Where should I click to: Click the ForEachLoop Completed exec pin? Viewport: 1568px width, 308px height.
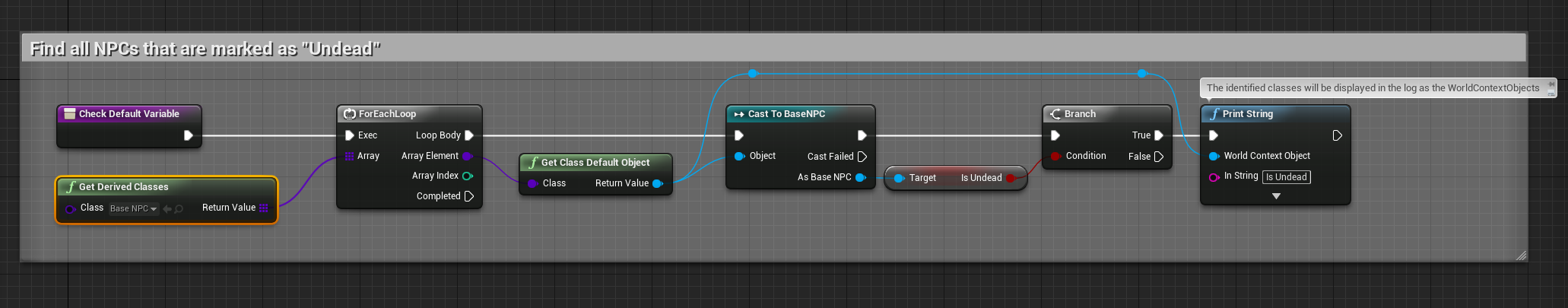point(469,196)
